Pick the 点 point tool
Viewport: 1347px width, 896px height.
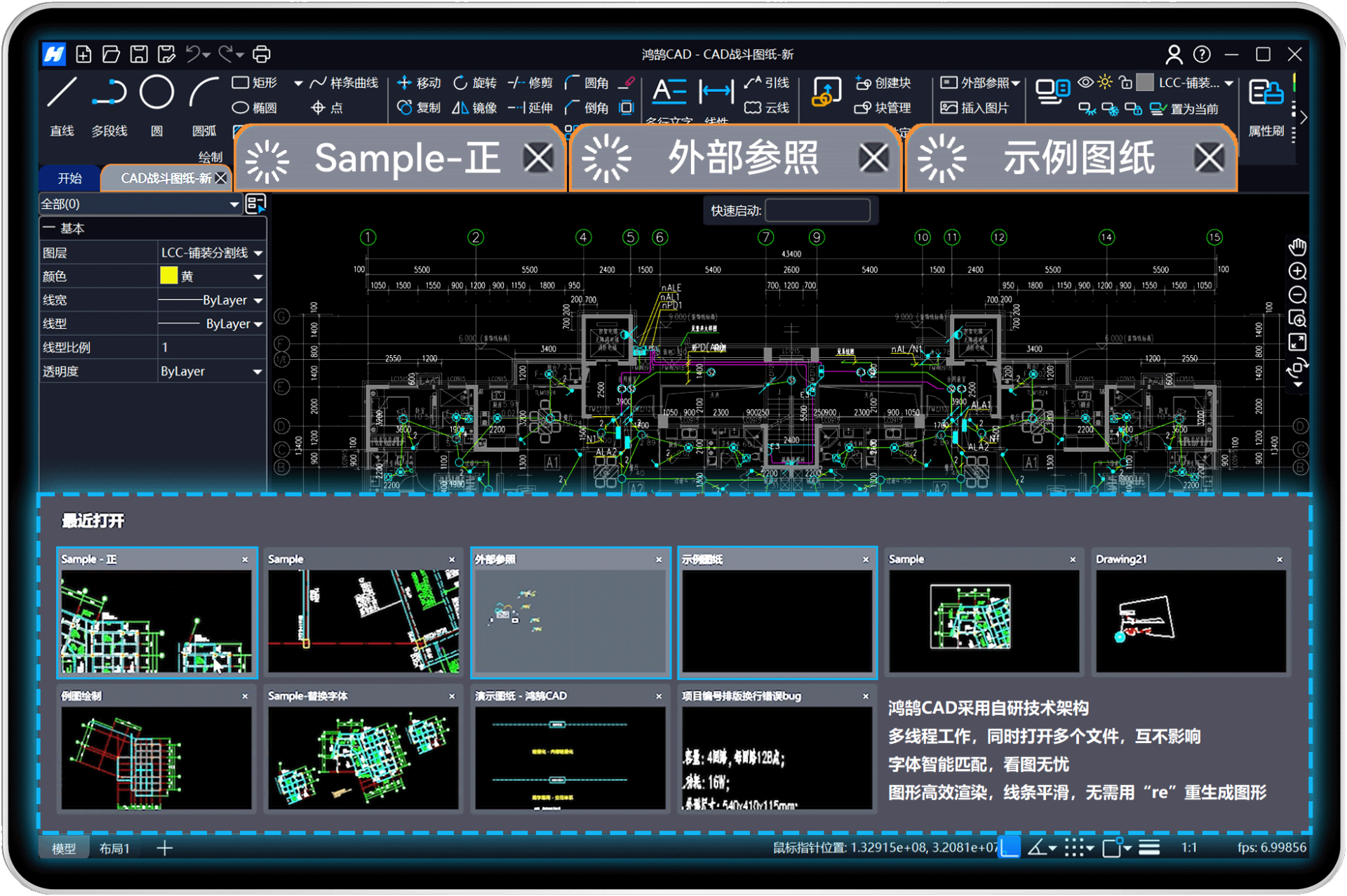(x=327, y=108)
